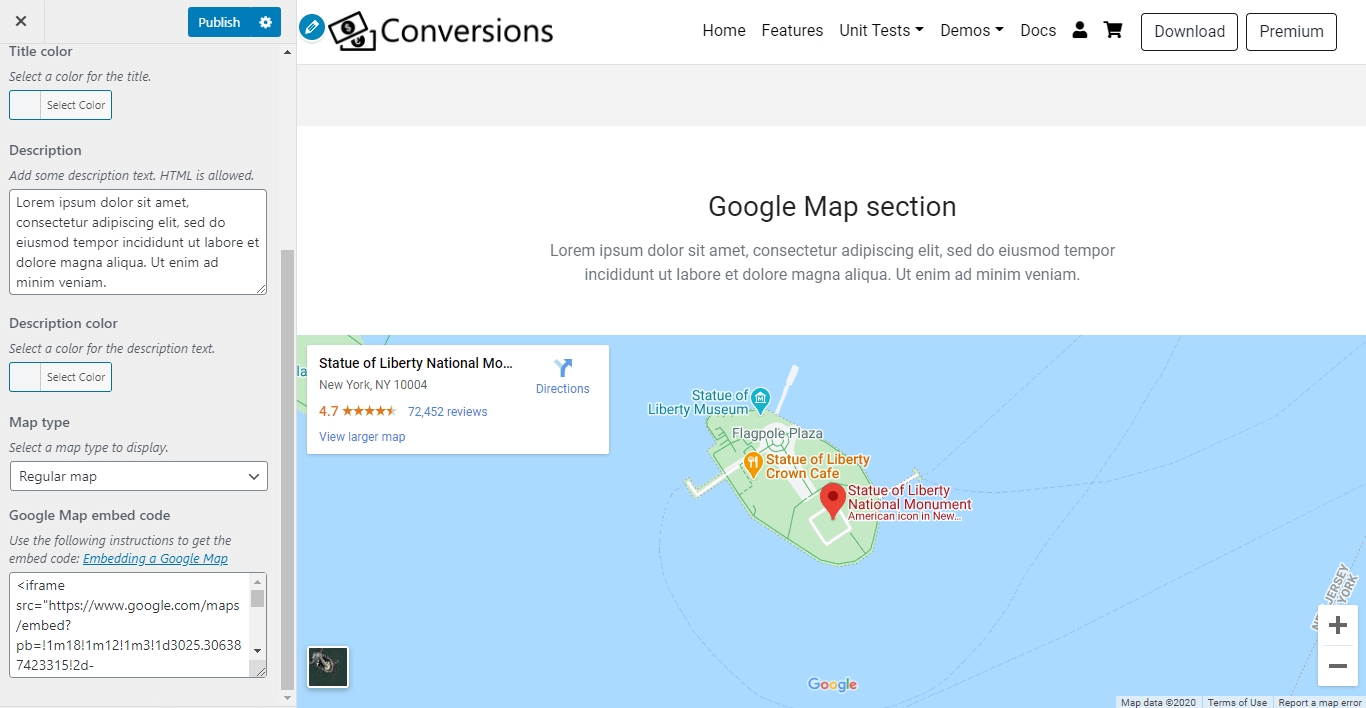Screen dimensions: 1366x708
Task: Click the Download button
Action: point(1189,32)
